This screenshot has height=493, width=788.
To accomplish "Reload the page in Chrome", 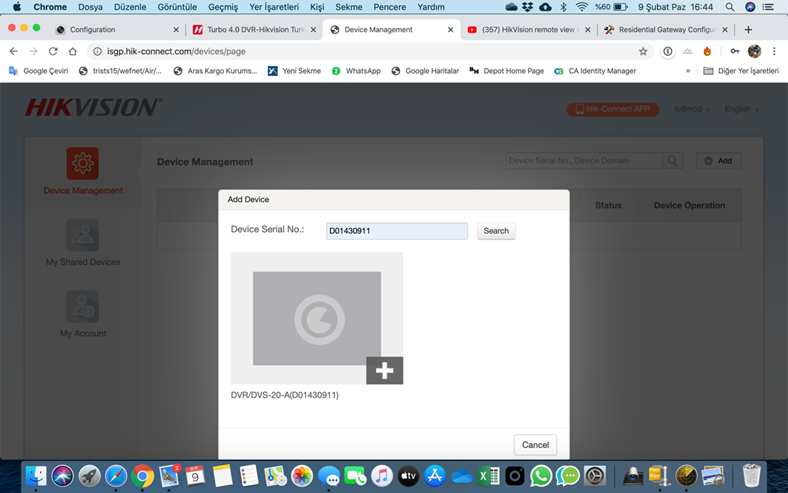I will click(x=53, y=51).
